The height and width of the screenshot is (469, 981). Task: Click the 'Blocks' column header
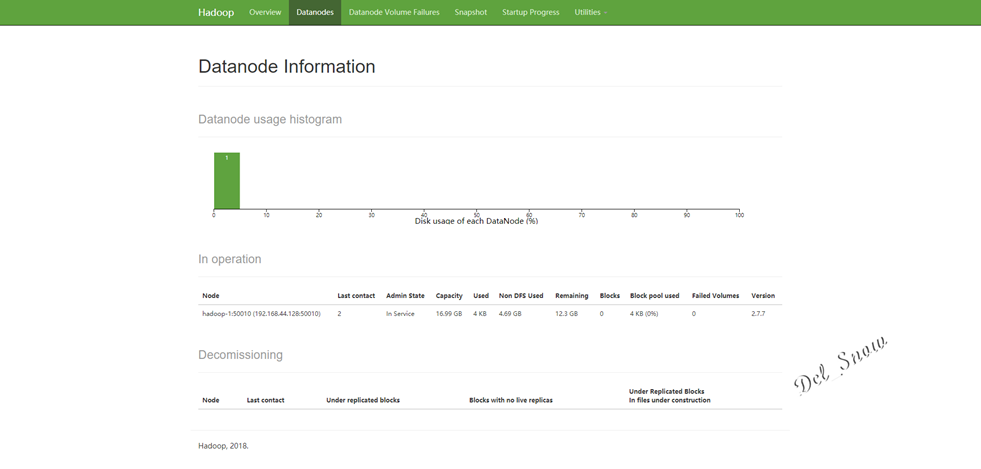click(x=609, y=296)
